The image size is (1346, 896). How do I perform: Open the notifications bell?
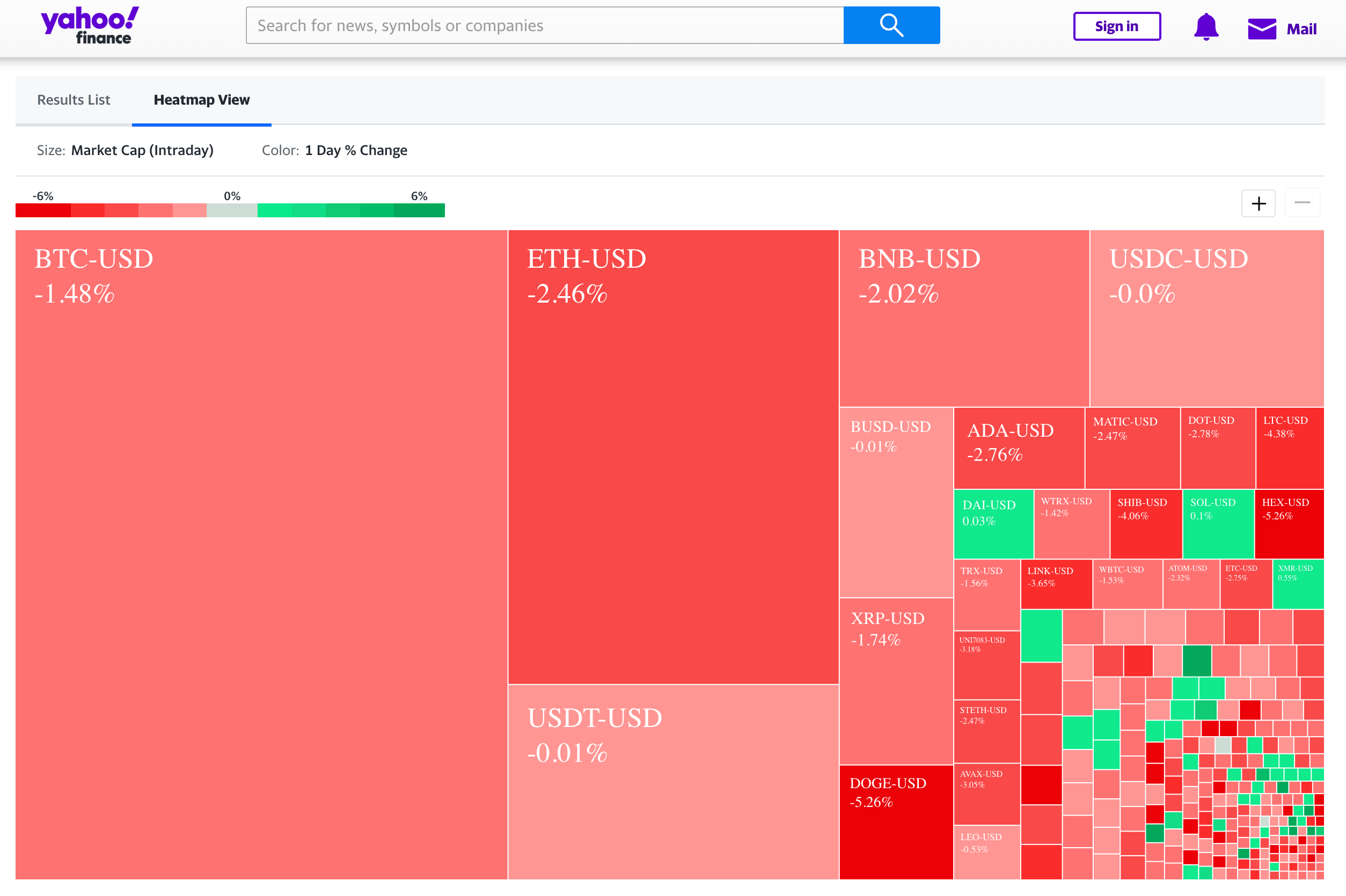click(1206, 26)
